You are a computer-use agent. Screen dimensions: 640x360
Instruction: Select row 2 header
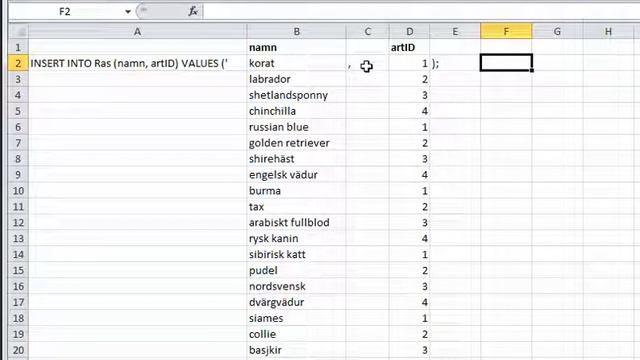coord(18,63)
